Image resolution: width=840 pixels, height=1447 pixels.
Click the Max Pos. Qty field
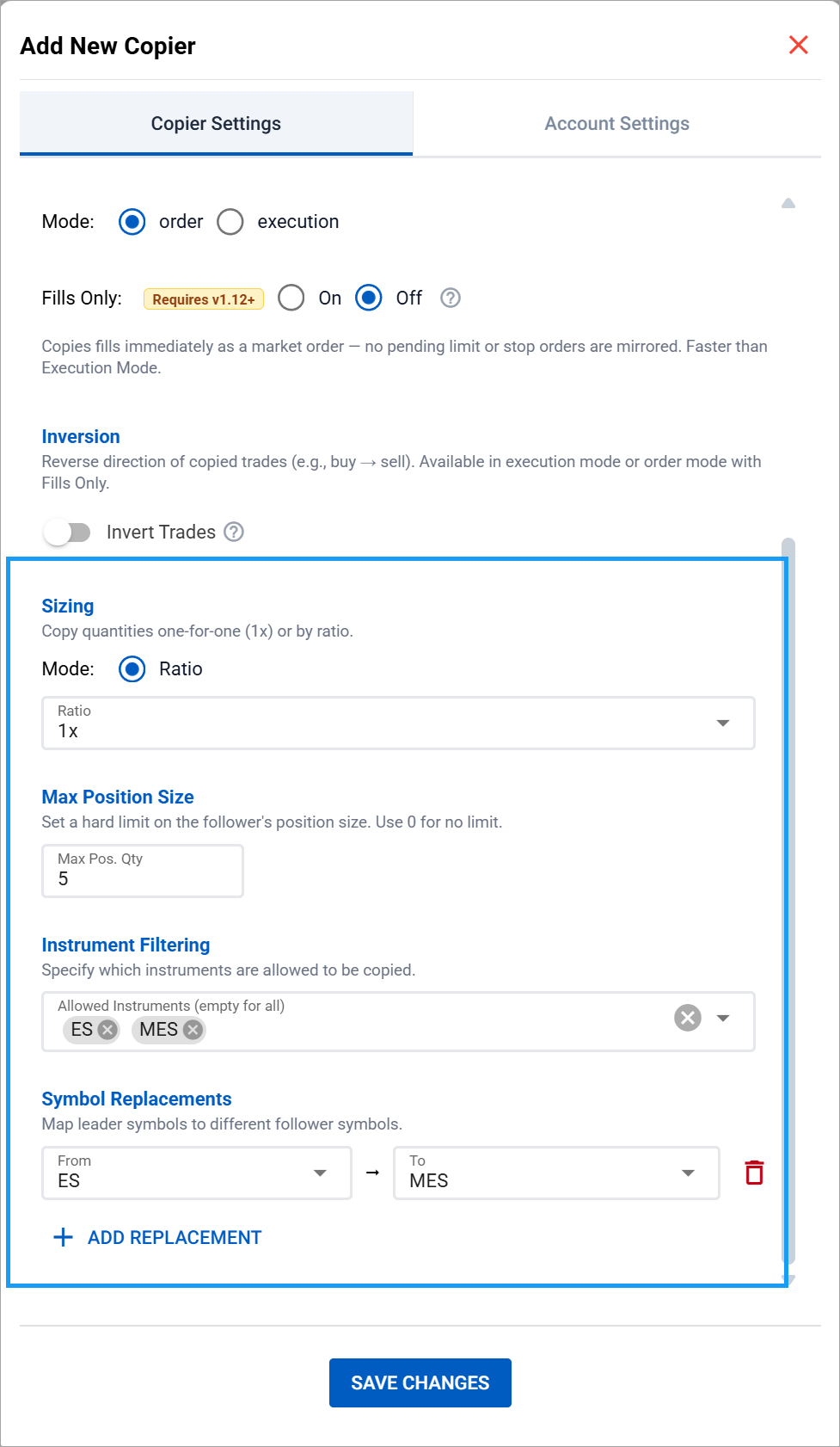coord(143,871)
